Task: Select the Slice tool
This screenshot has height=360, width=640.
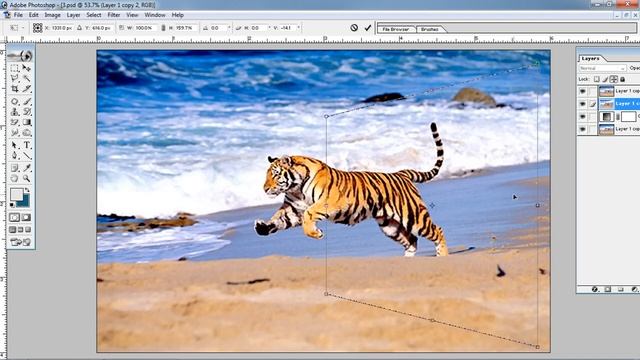Action: coord(27,89)
